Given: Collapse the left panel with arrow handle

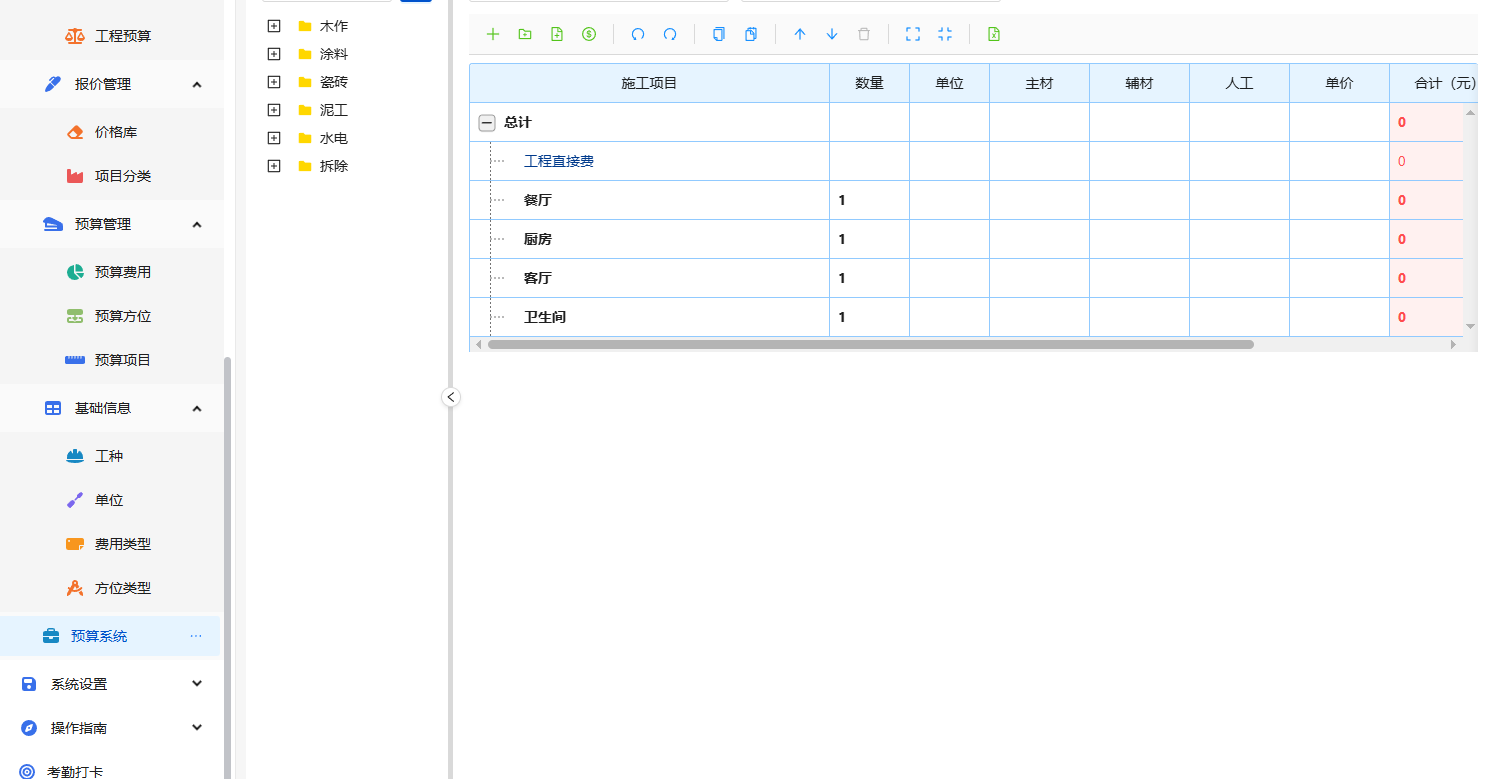Looking at the screenshot, I should pyautogui.click(x=451, y=397).
